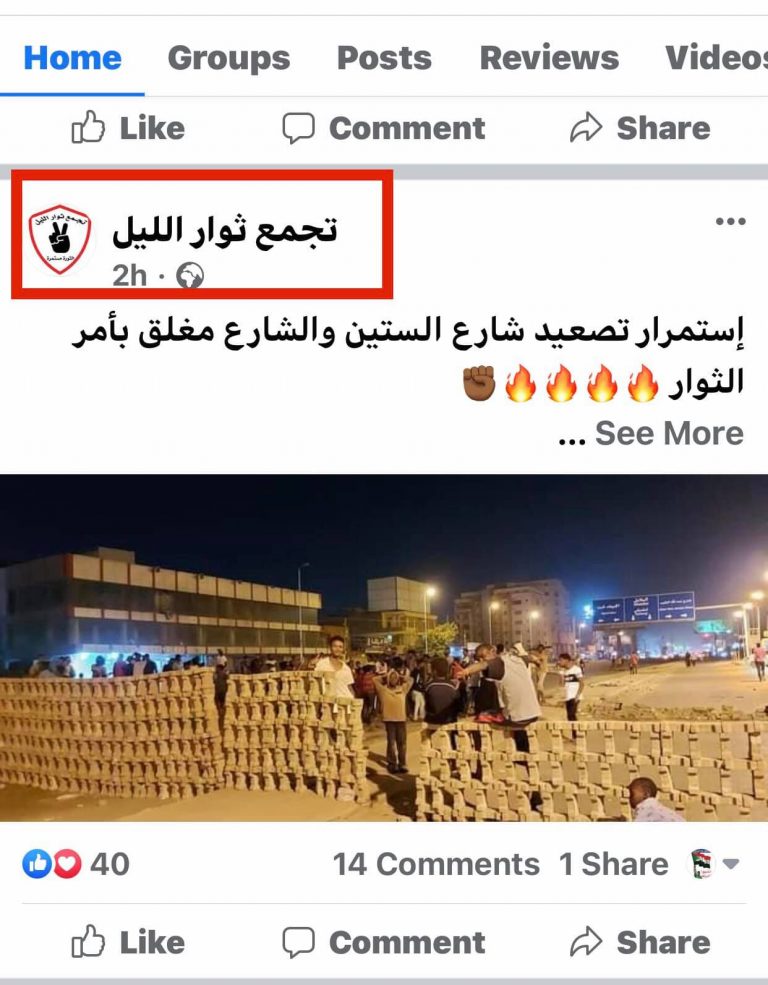Open the three-dot post options menu

(x=731, y=221)
